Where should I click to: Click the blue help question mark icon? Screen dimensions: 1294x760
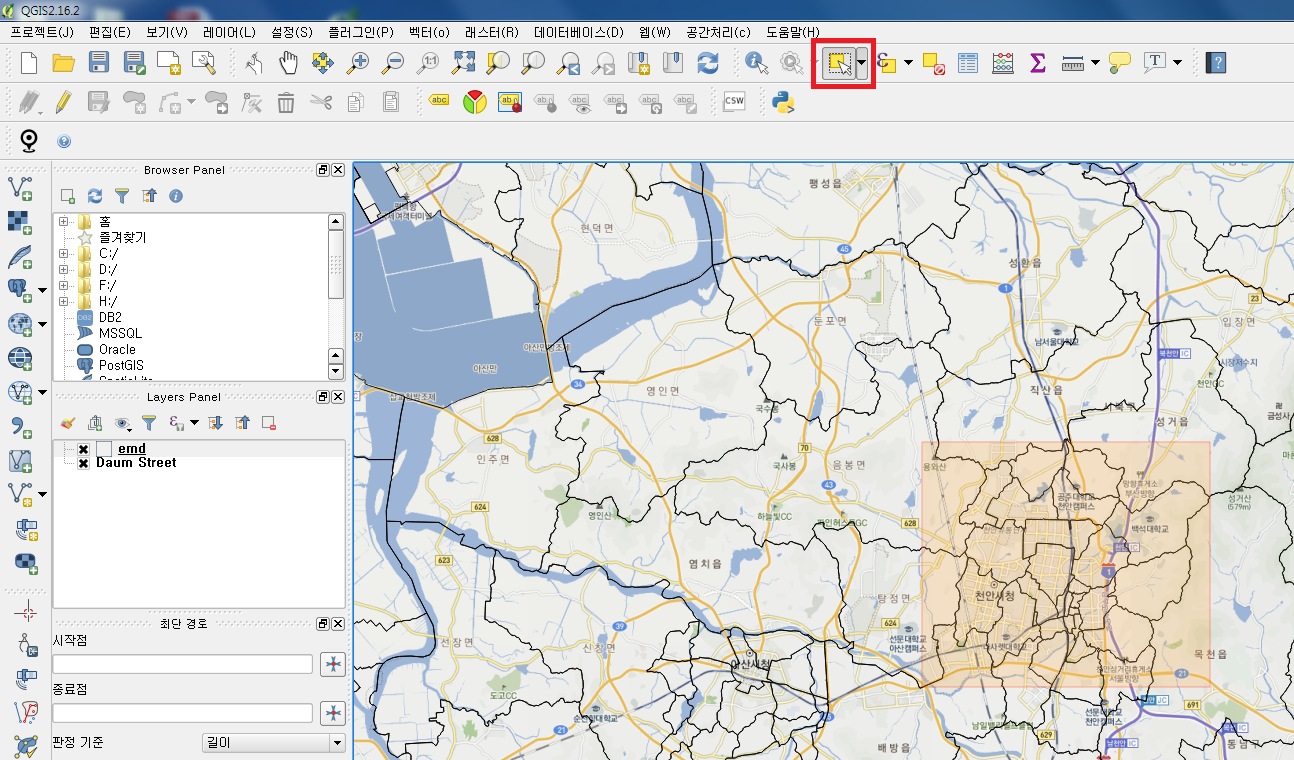tap(64, 142)
